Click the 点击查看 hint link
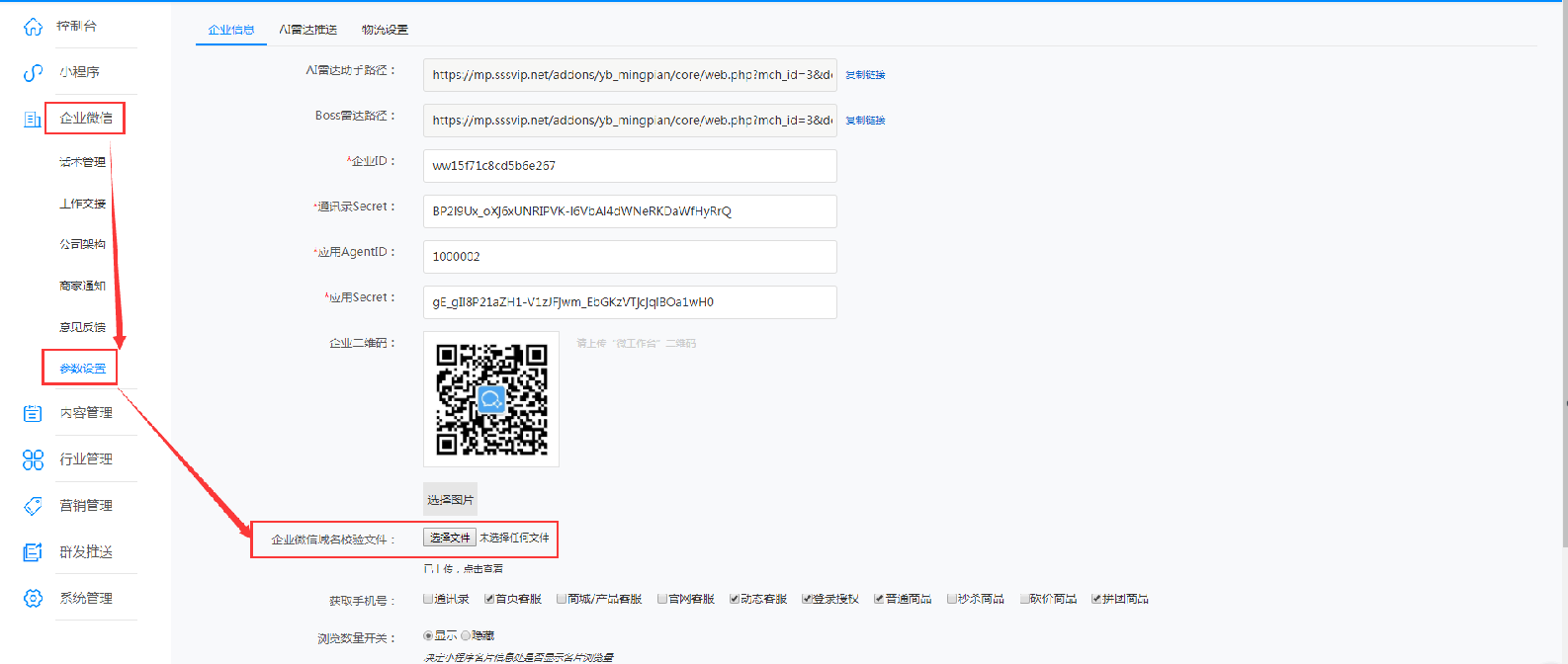Screen dimensions: 1568x664 click(x=483, y=569)
